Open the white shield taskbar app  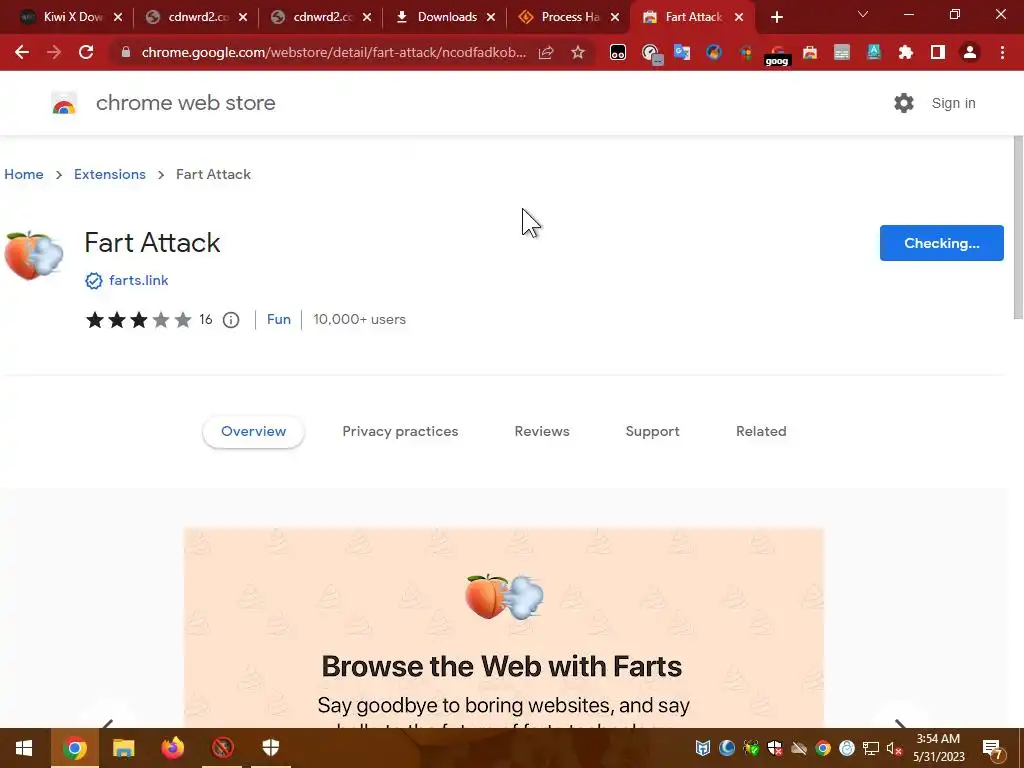[271, 748]
